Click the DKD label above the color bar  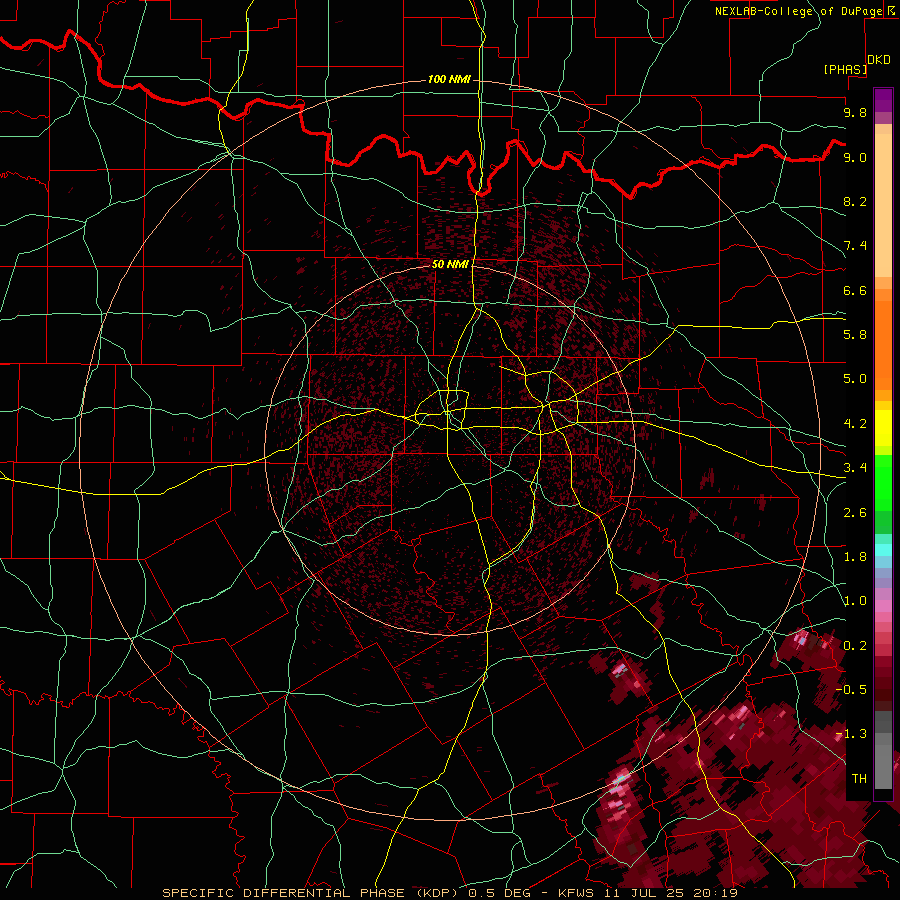879,60
